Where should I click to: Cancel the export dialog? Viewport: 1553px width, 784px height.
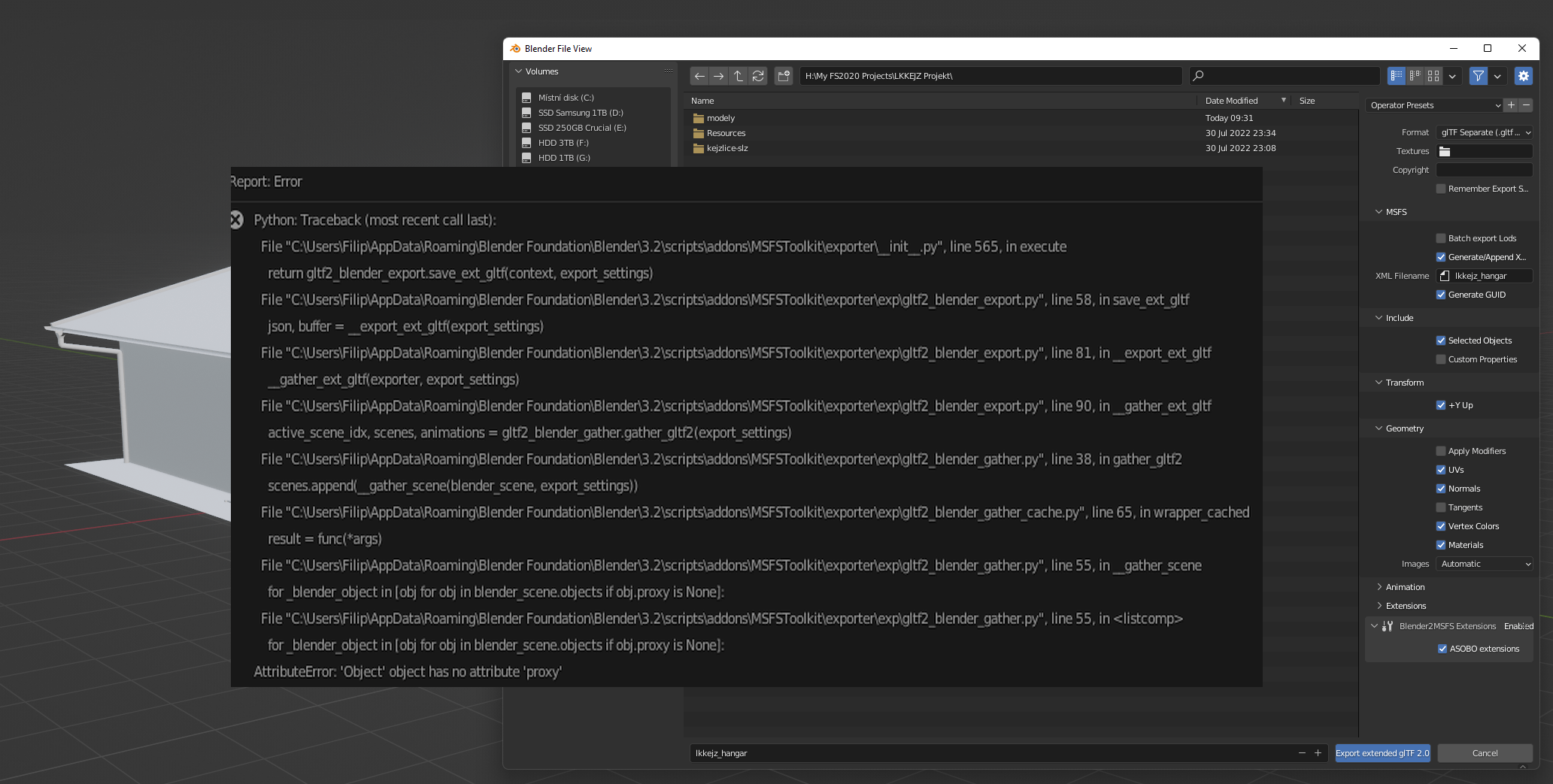1484,752
